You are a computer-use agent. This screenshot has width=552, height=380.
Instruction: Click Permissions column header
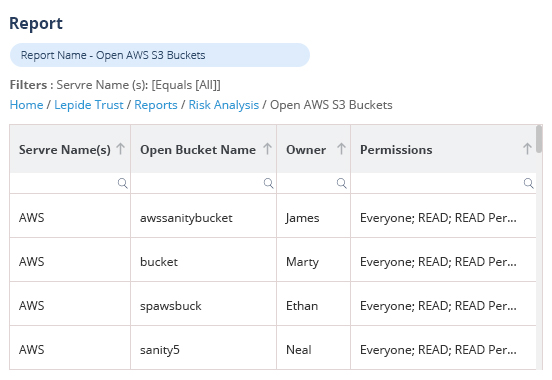coord(443,149)
